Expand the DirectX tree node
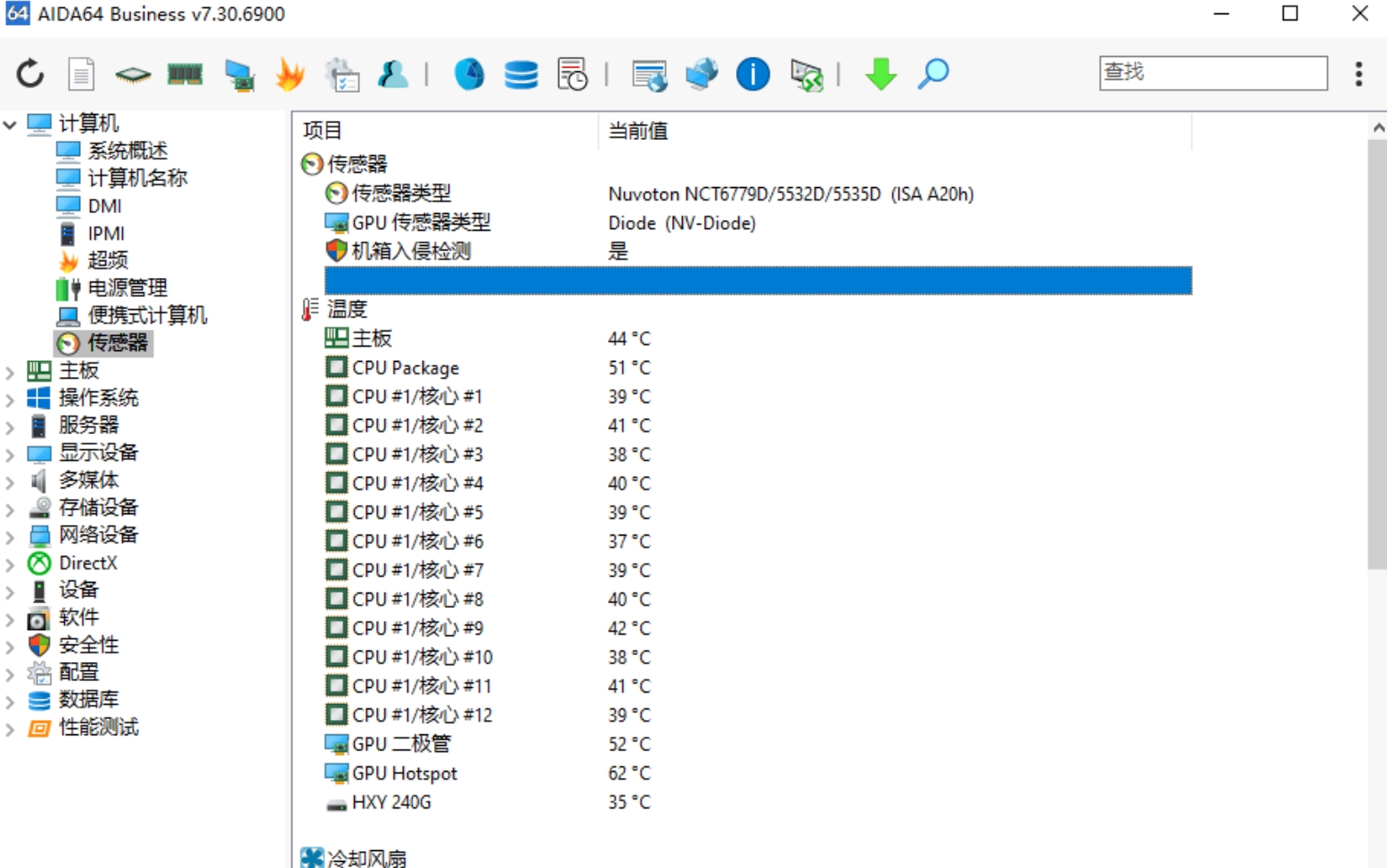 tap(11, 564)
